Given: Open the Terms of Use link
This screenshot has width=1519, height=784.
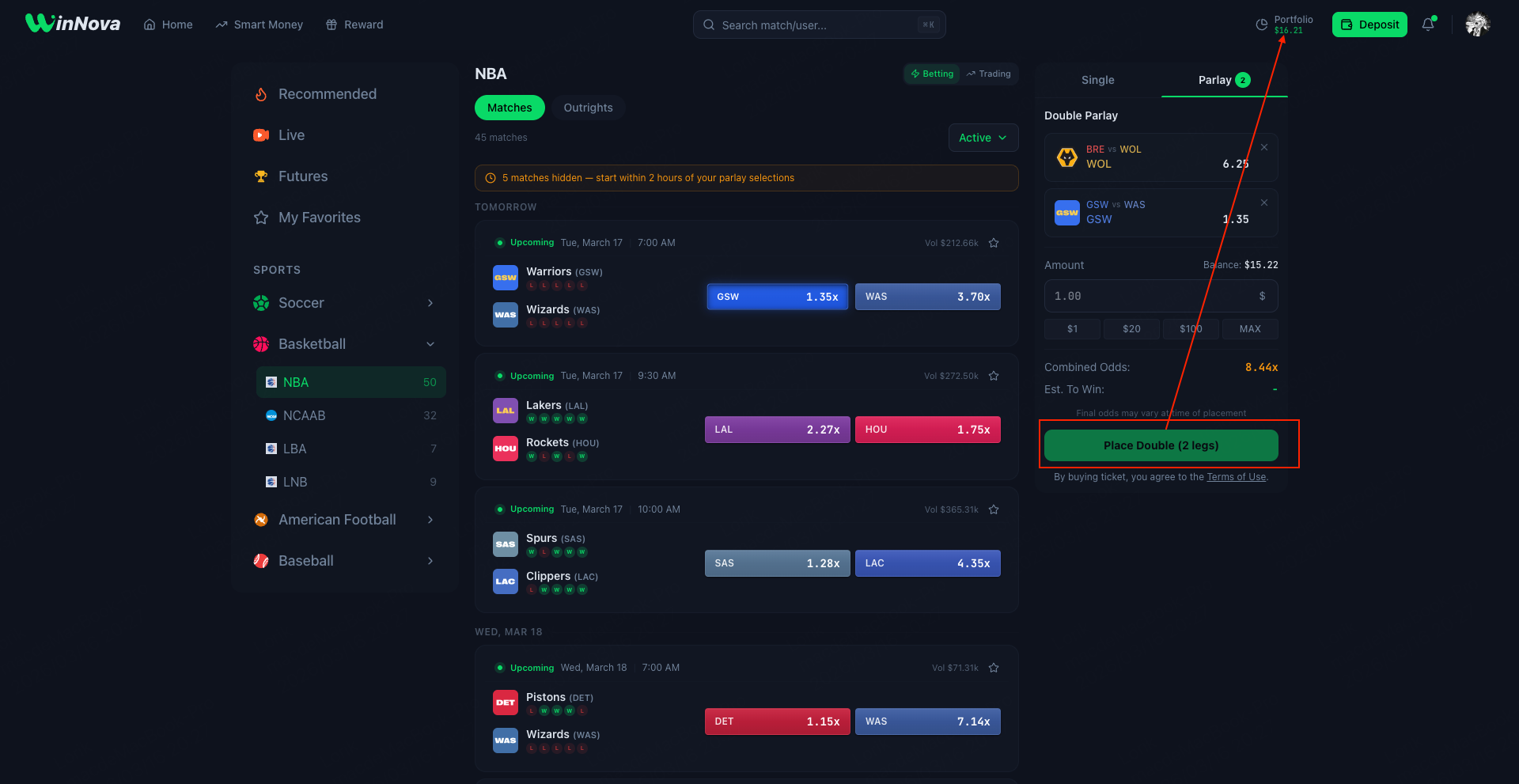Looking at the screenshot, I should [x=1236, y=477].
